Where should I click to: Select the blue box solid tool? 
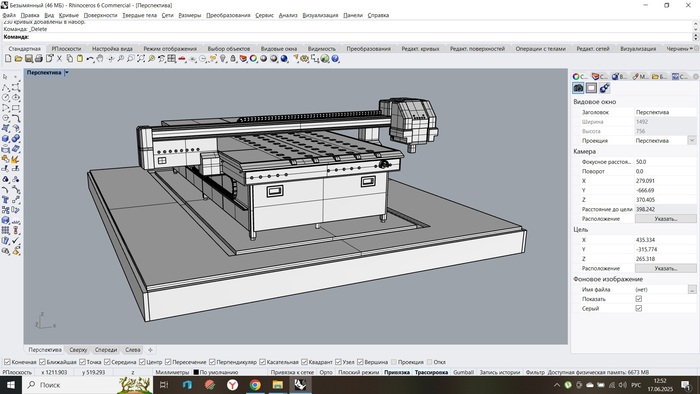pos(5,139)
